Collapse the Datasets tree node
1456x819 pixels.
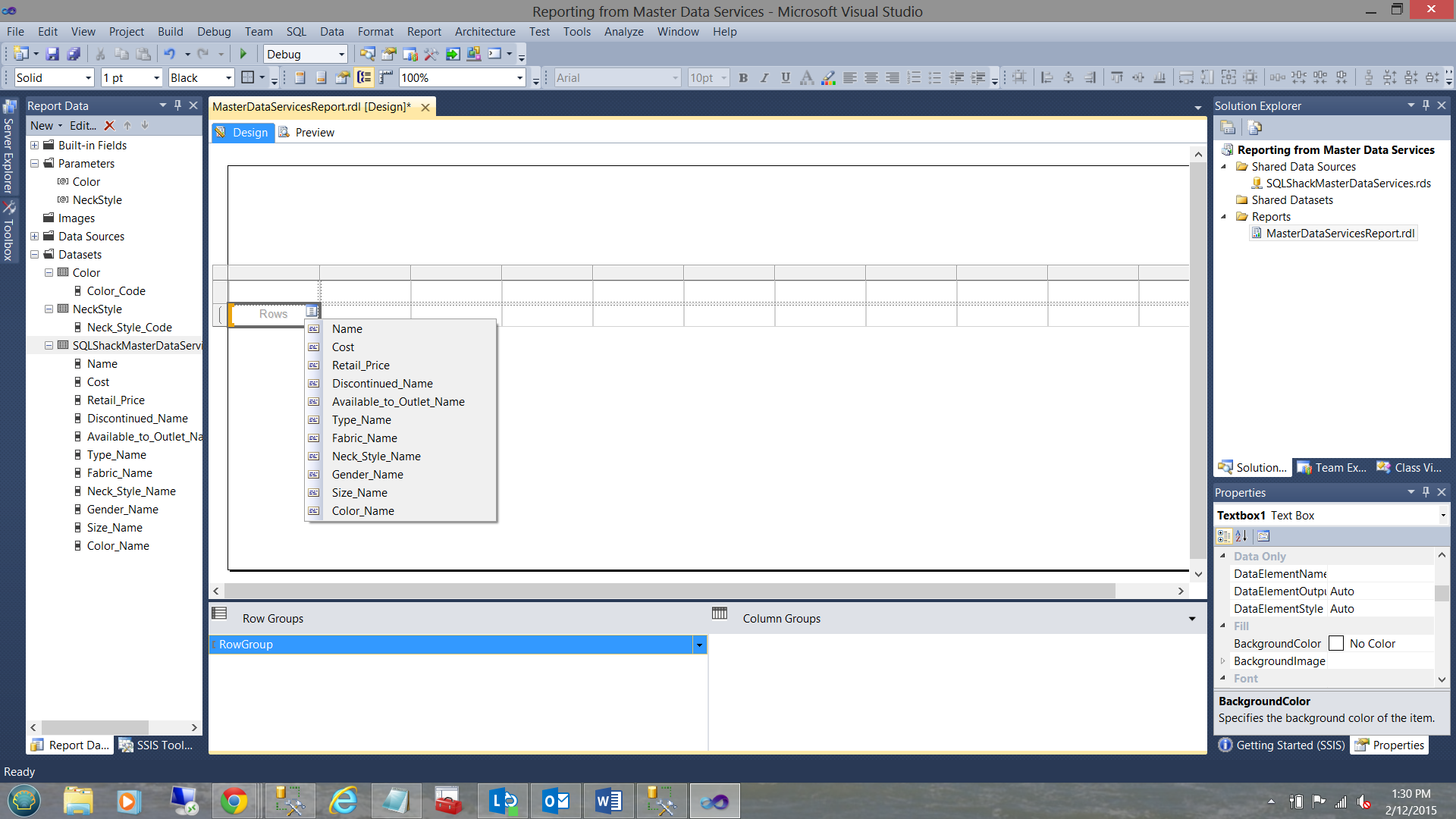pos(35,255)
